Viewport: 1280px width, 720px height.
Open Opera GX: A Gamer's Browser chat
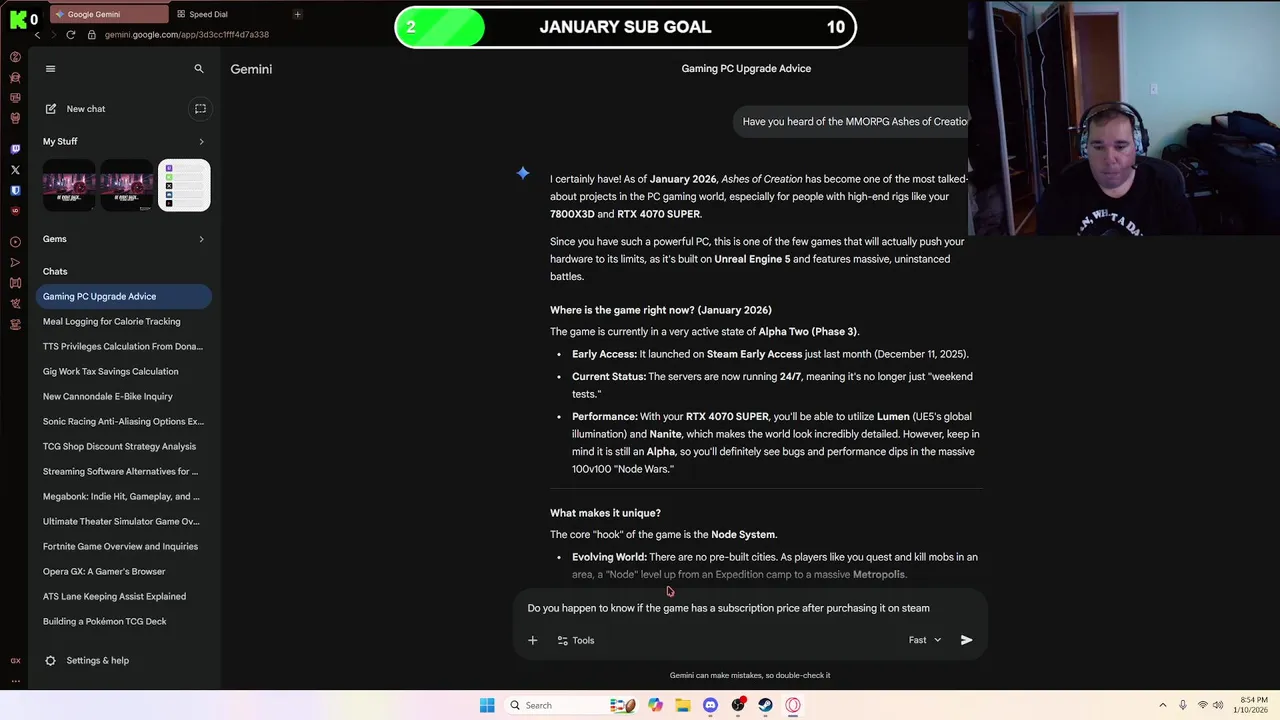[x=124, y=571]
